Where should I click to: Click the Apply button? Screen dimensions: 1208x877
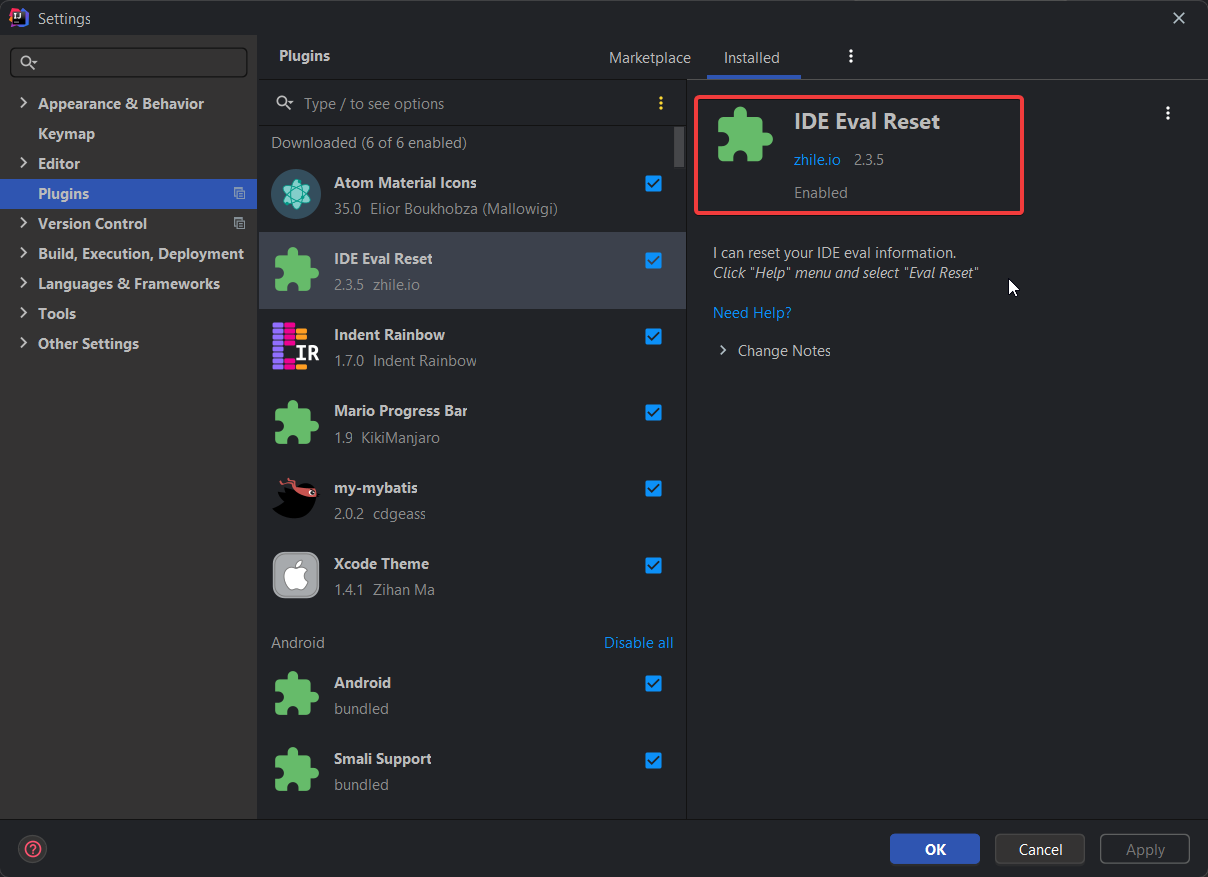point(1145,849)
